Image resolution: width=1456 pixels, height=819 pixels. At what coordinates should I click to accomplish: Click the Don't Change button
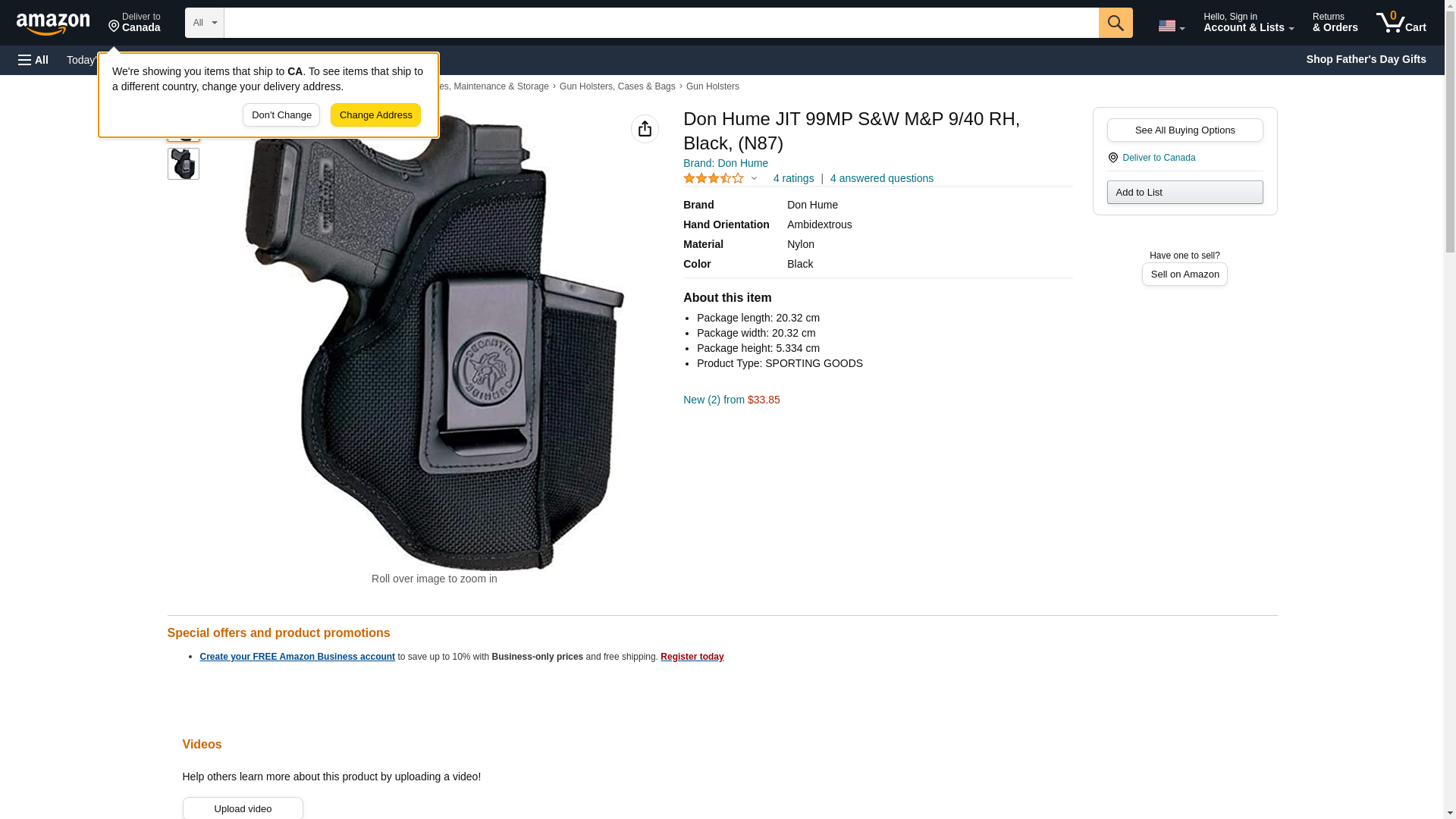coord(281,115)
